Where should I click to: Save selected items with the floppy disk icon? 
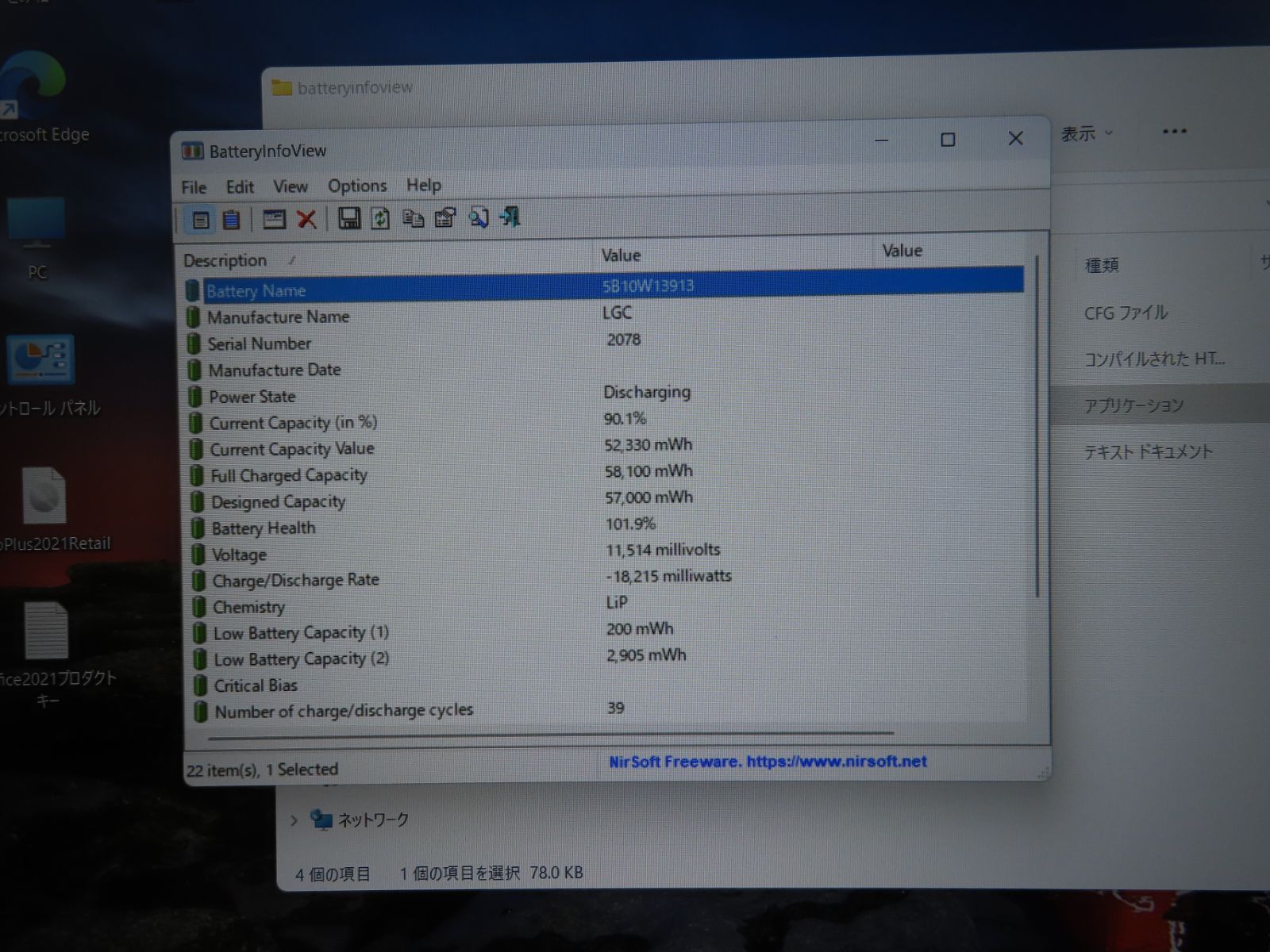click(x=349, y=218)
